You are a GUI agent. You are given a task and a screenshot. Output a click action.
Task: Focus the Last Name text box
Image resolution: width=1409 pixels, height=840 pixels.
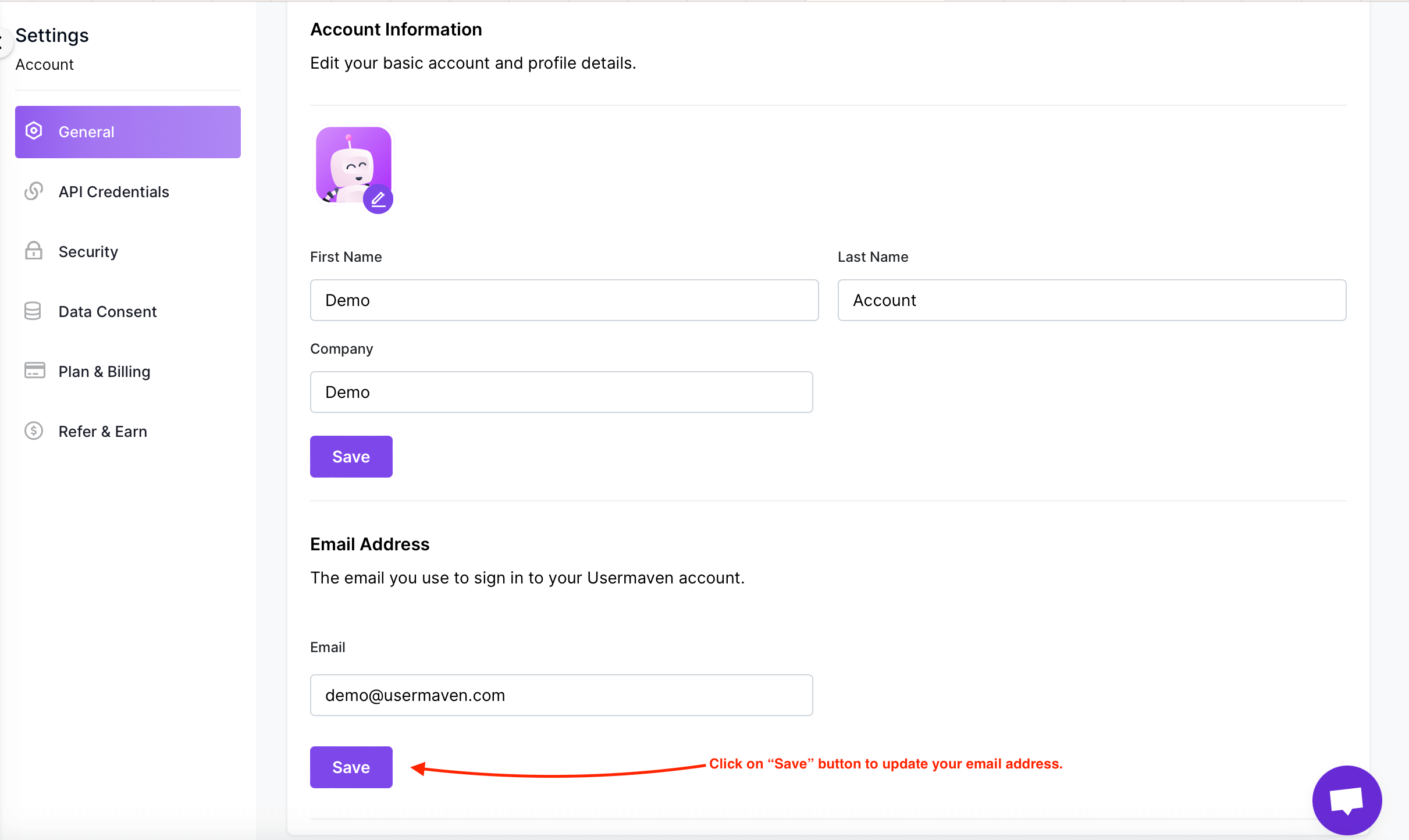[1091, 300]
